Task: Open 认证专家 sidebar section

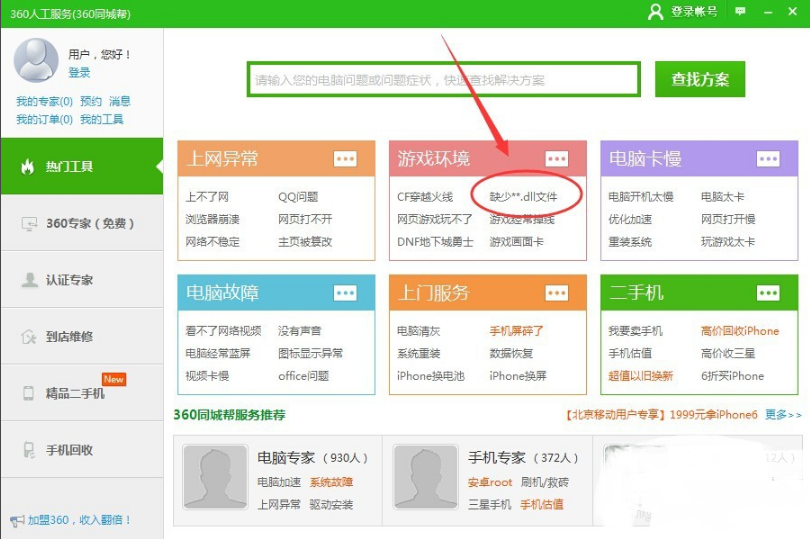Action: pyautogui.click(x=82, y=280)
